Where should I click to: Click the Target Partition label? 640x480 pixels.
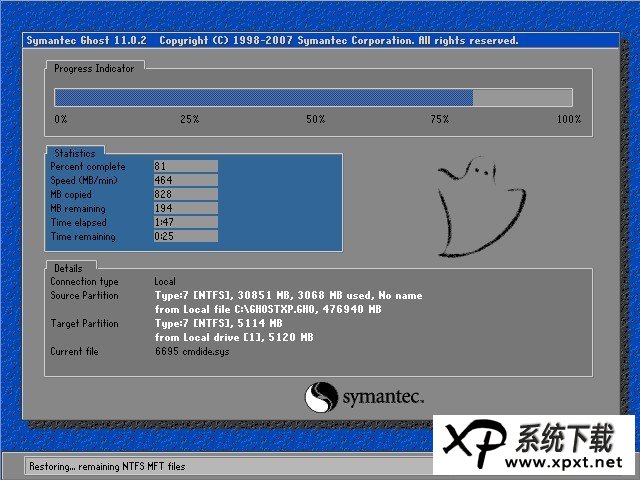click(84, 323)
